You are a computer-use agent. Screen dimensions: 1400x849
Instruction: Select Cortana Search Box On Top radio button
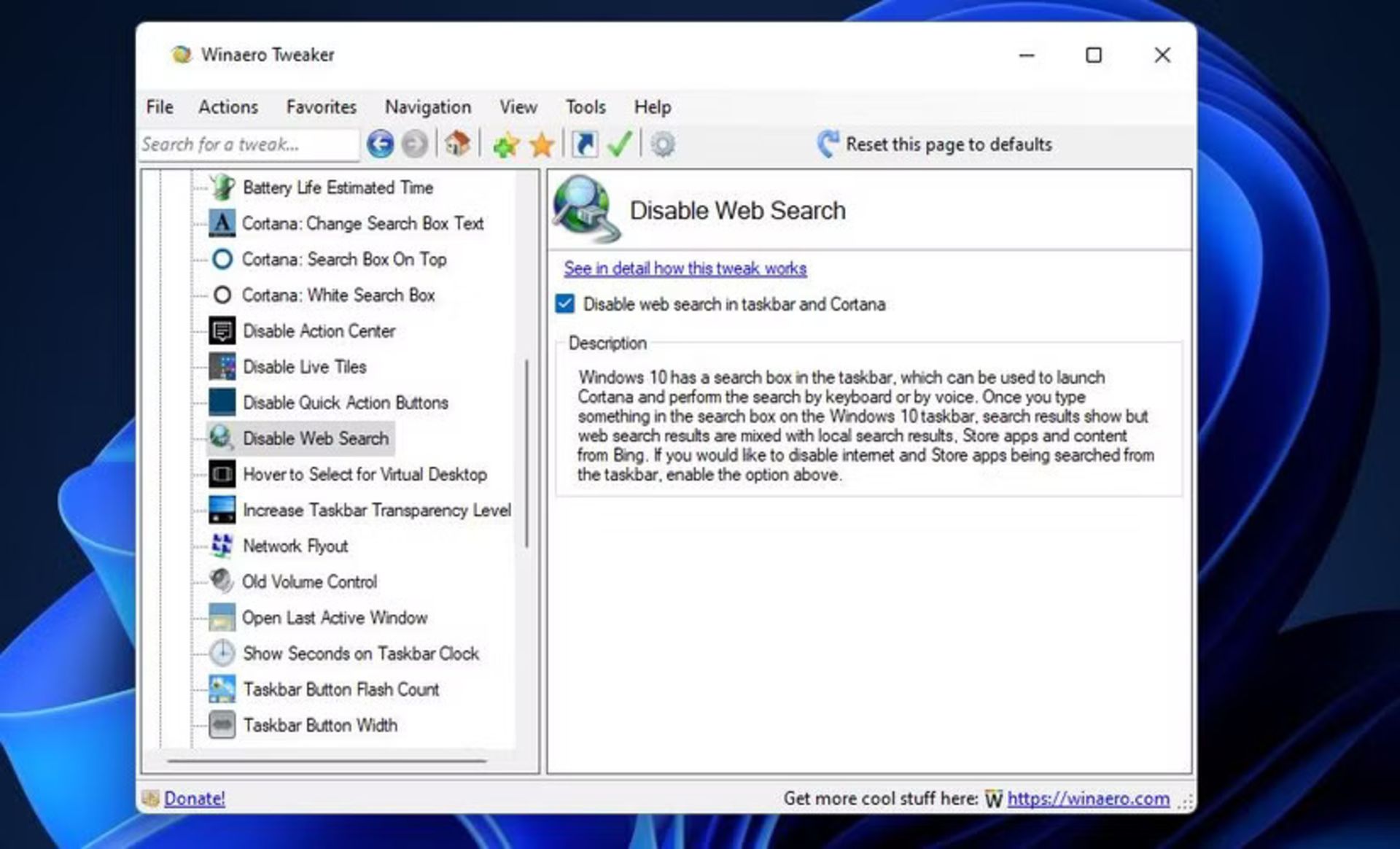click(x=221, y=259)
